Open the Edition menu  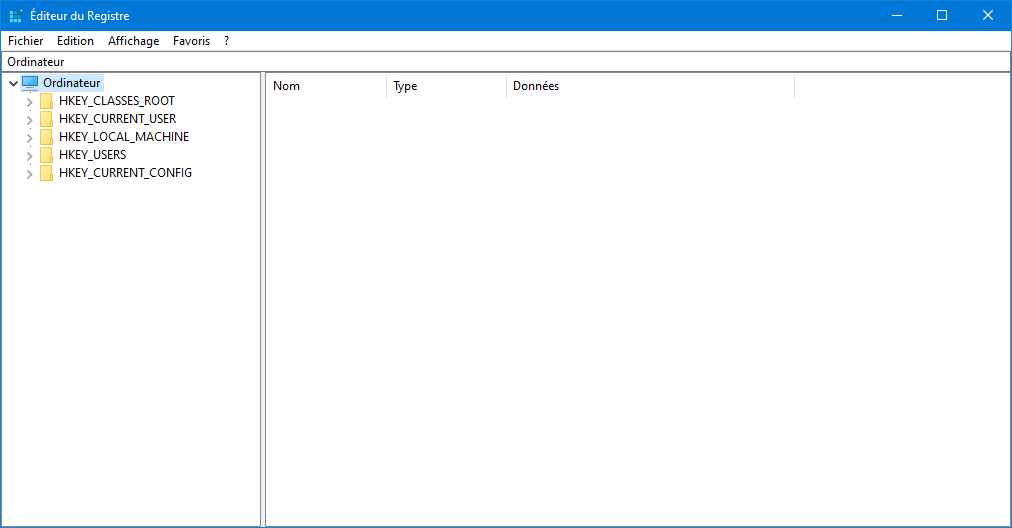click(76, 41)
